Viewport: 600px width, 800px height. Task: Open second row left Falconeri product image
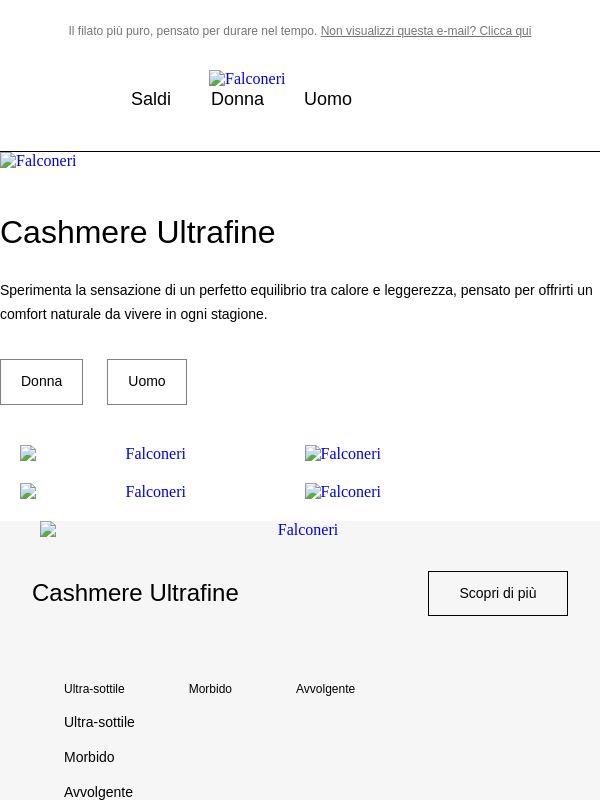pyautogui.click(x=103, y=491)
